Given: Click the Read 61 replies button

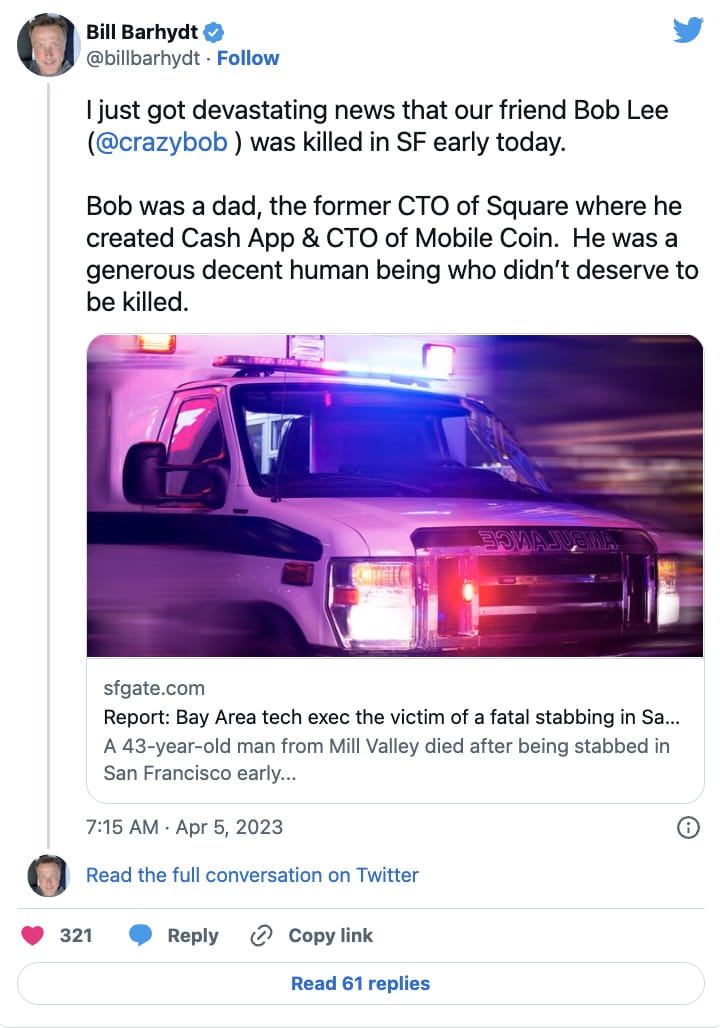Looking at the screenshot, I should click(x=360, y=983).
